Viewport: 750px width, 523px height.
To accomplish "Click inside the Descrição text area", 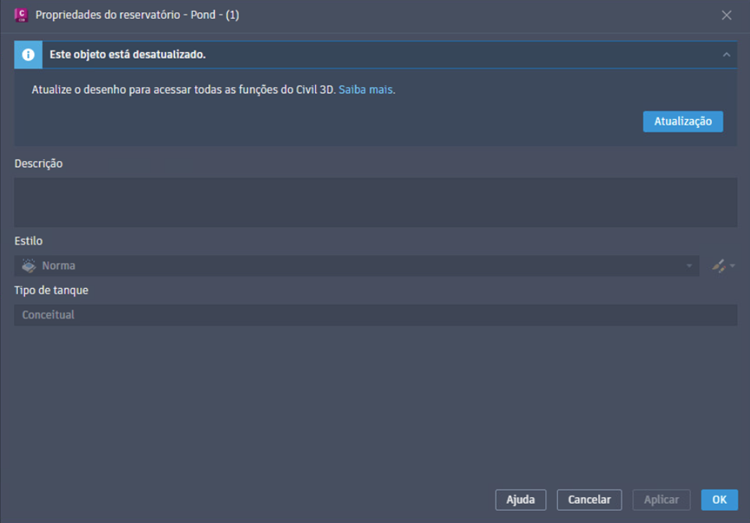I will tap(375, 202).
